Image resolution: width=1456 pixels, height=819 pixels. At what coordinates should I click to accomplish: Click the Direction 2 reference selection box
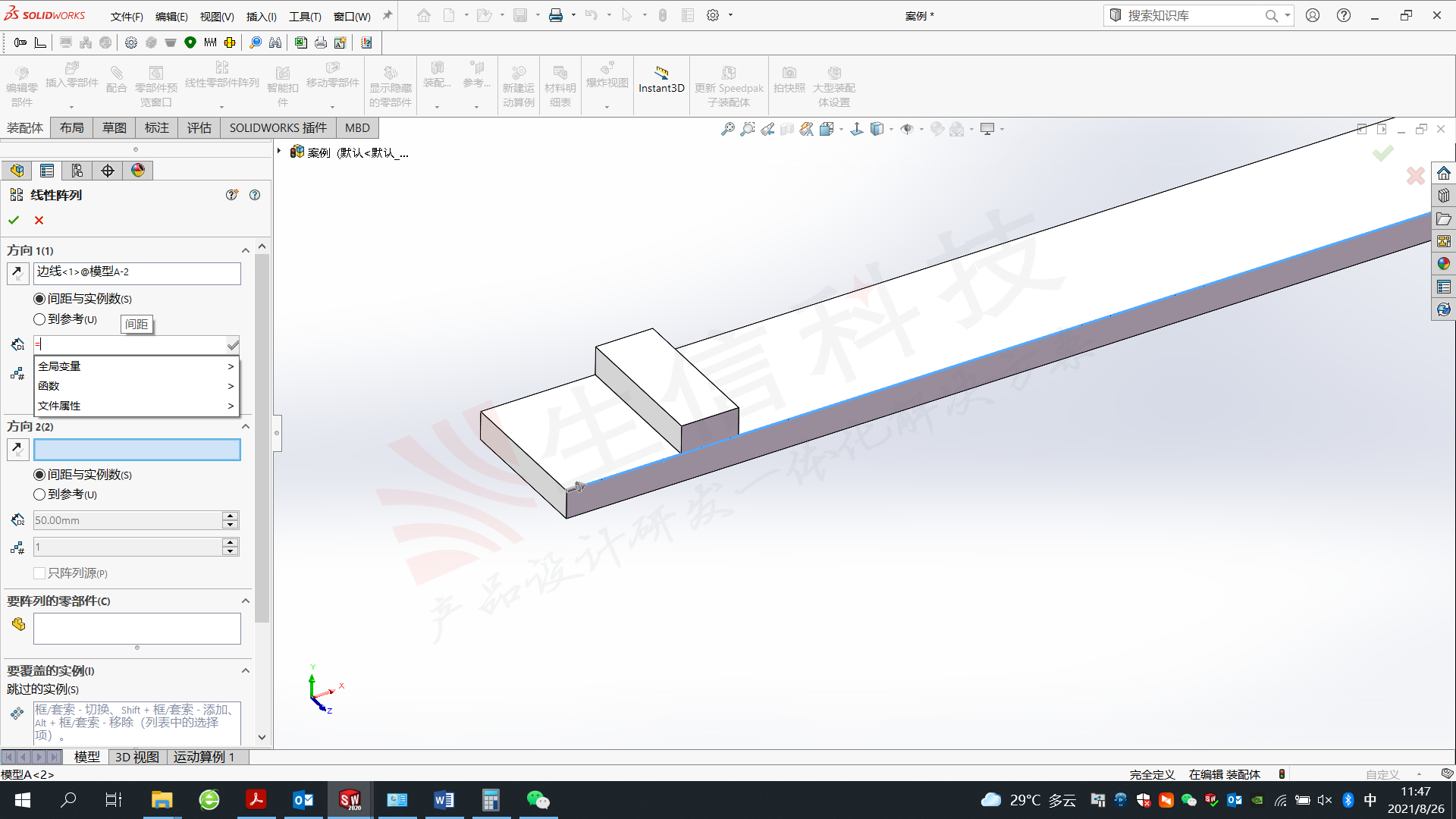[x=137, y=450]
